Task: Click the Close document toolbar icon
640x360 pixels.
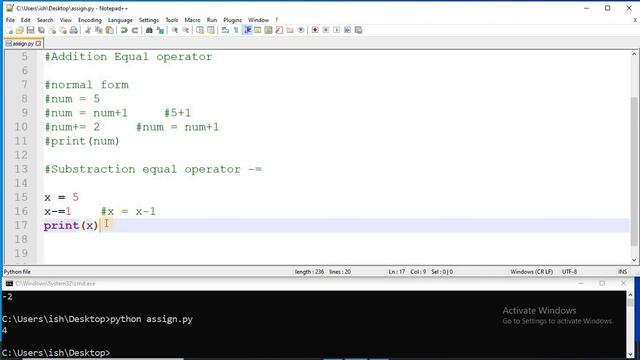Action: (52, 30)
